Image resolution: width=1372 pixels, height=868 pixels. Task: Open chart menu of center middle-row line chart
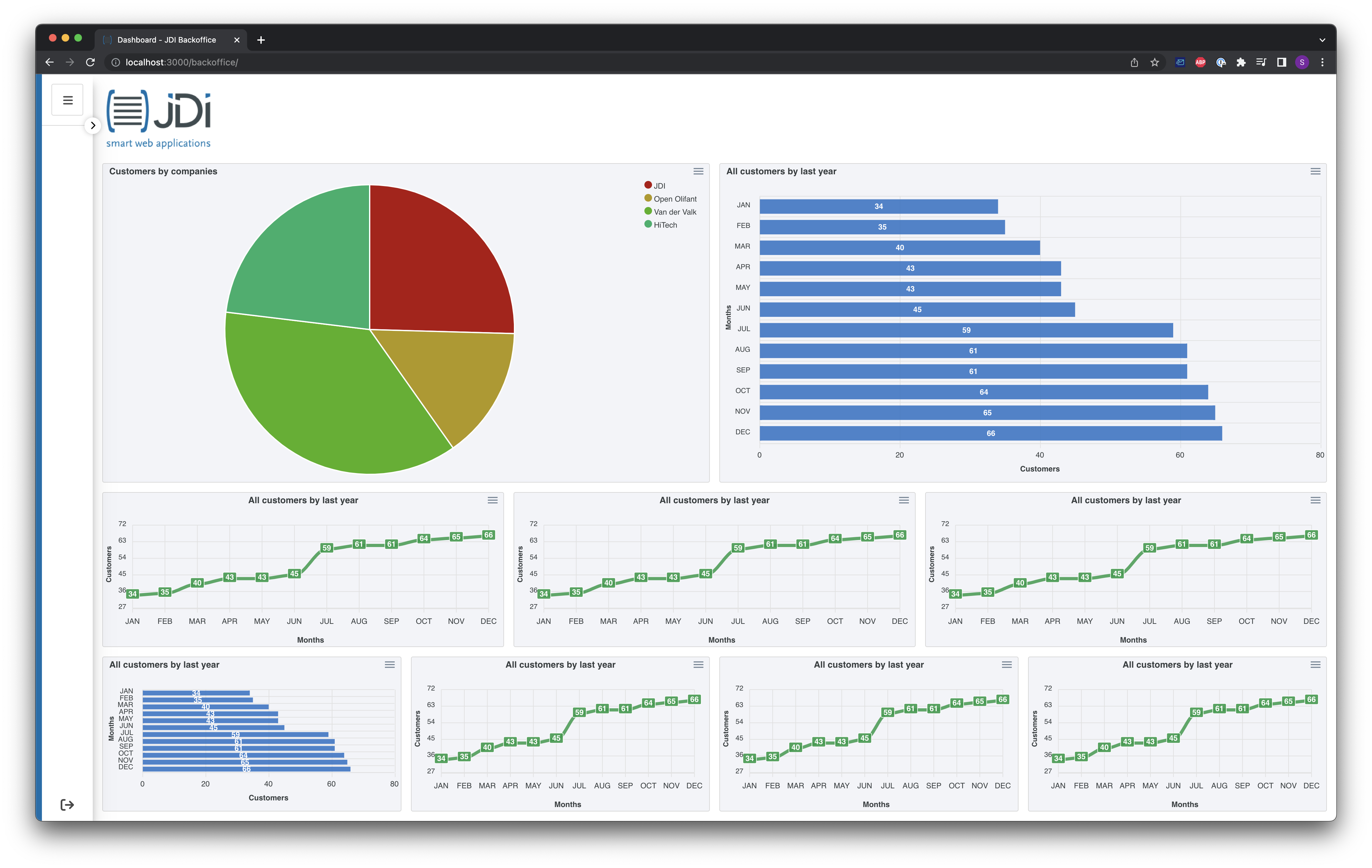click(x=904, y=500)
